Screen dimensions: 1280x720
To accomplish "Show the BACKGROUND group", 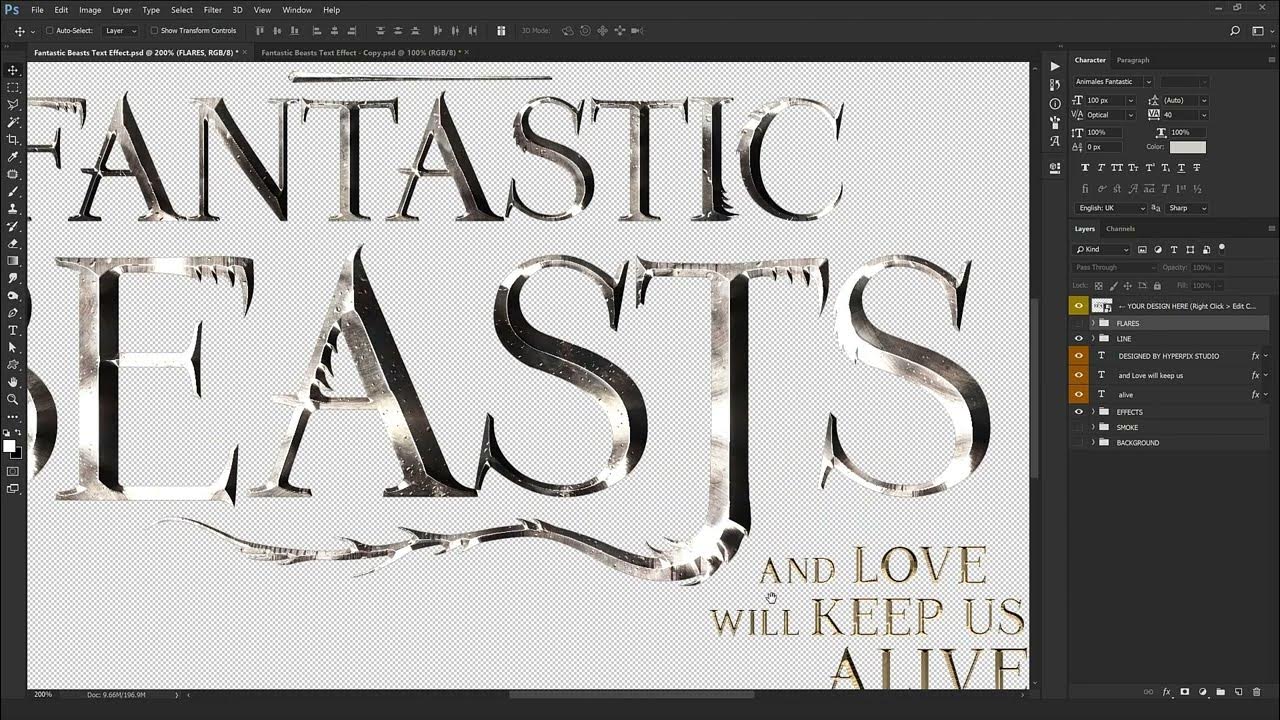I will click(1078, 442).
